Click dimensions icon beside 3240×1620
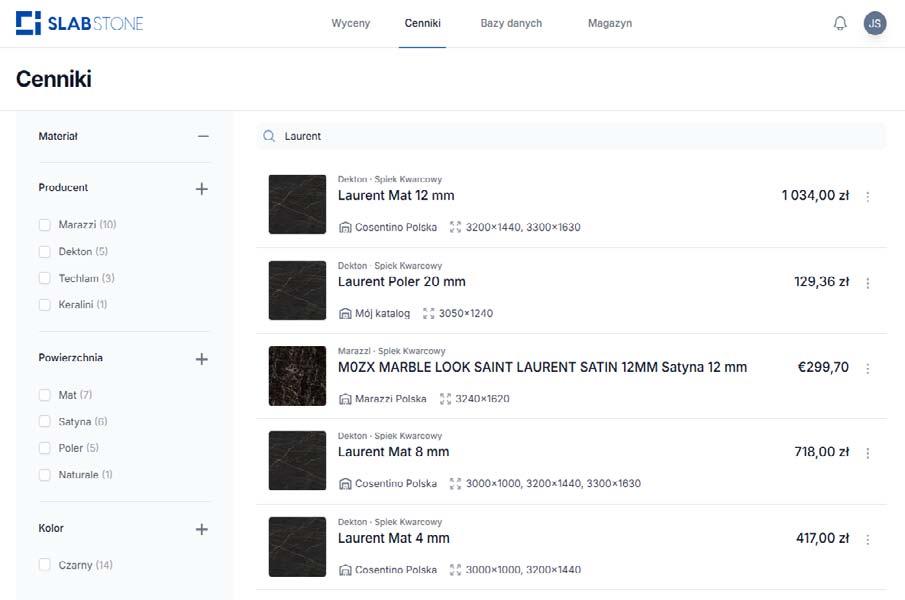 (x=445, y=399)
